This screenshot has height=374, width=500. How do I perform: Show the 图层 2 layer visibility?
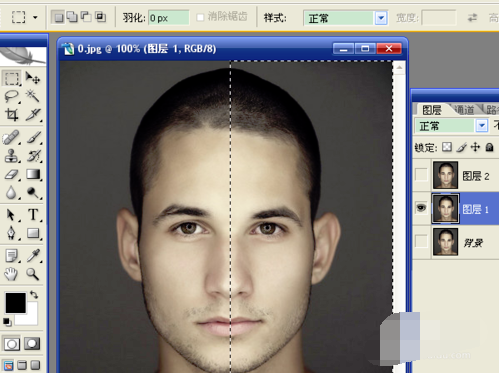(x=421, y=175)
